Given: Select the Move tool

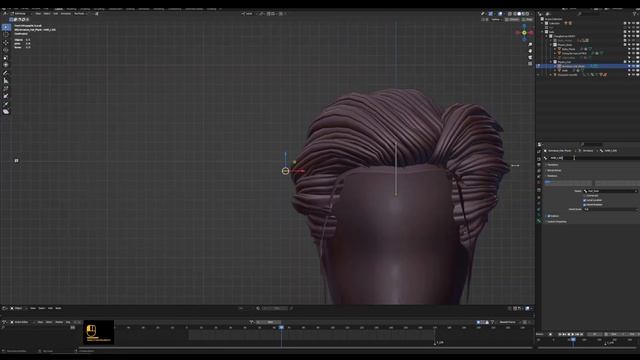Looking at the screenshot, I should pos(6,42).
